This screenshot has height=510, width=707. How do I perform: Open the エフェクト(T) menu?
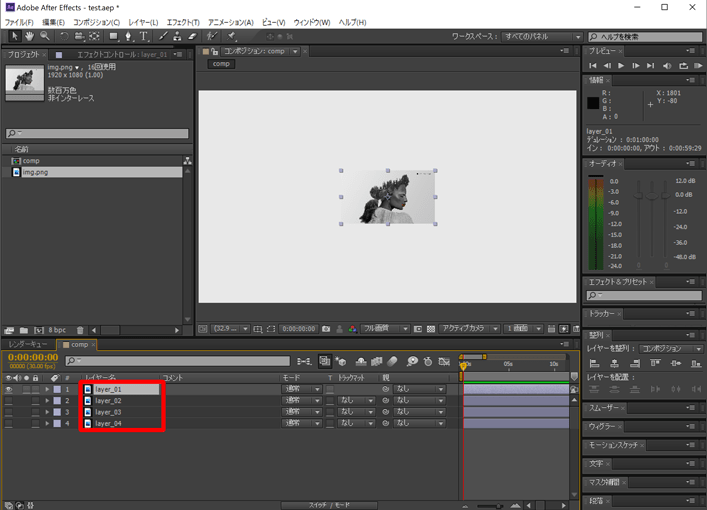183,22
